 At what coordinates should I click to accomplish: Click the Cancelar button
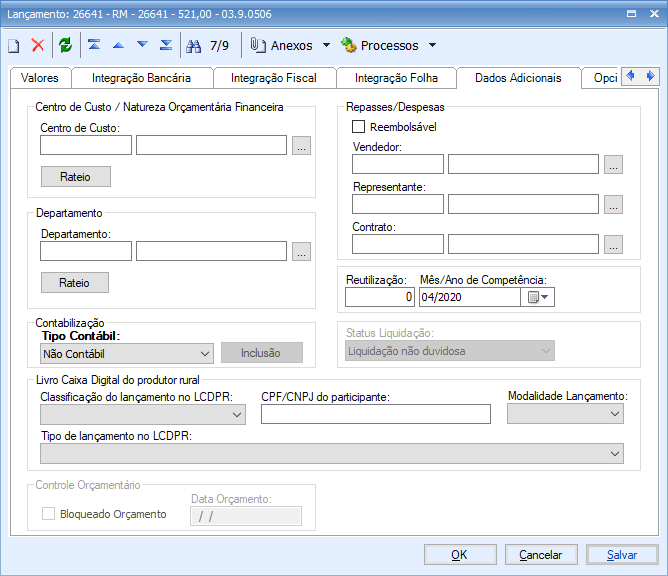pos(541,555)
